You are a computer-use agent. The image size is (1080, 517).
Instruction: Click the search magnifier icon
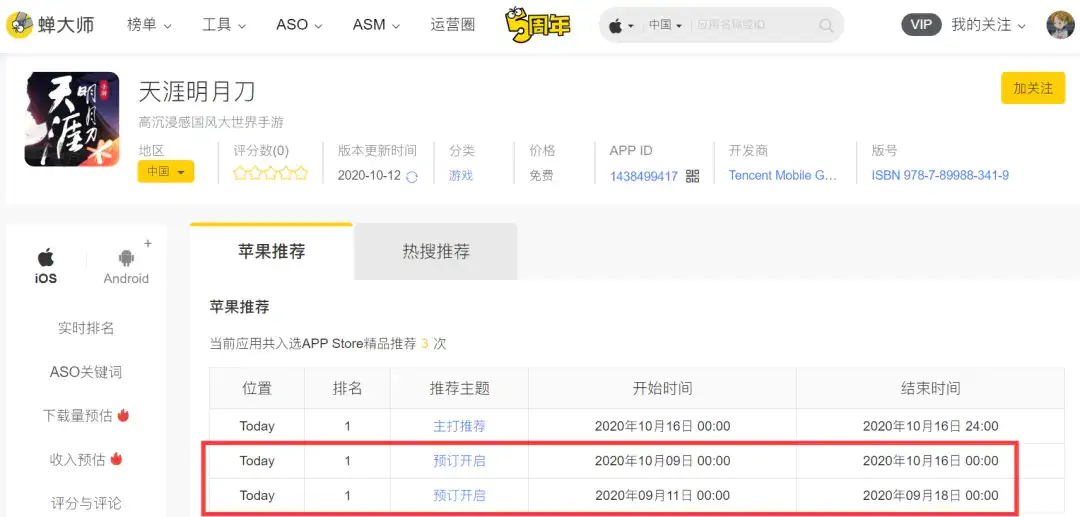(x=826, y=25)
